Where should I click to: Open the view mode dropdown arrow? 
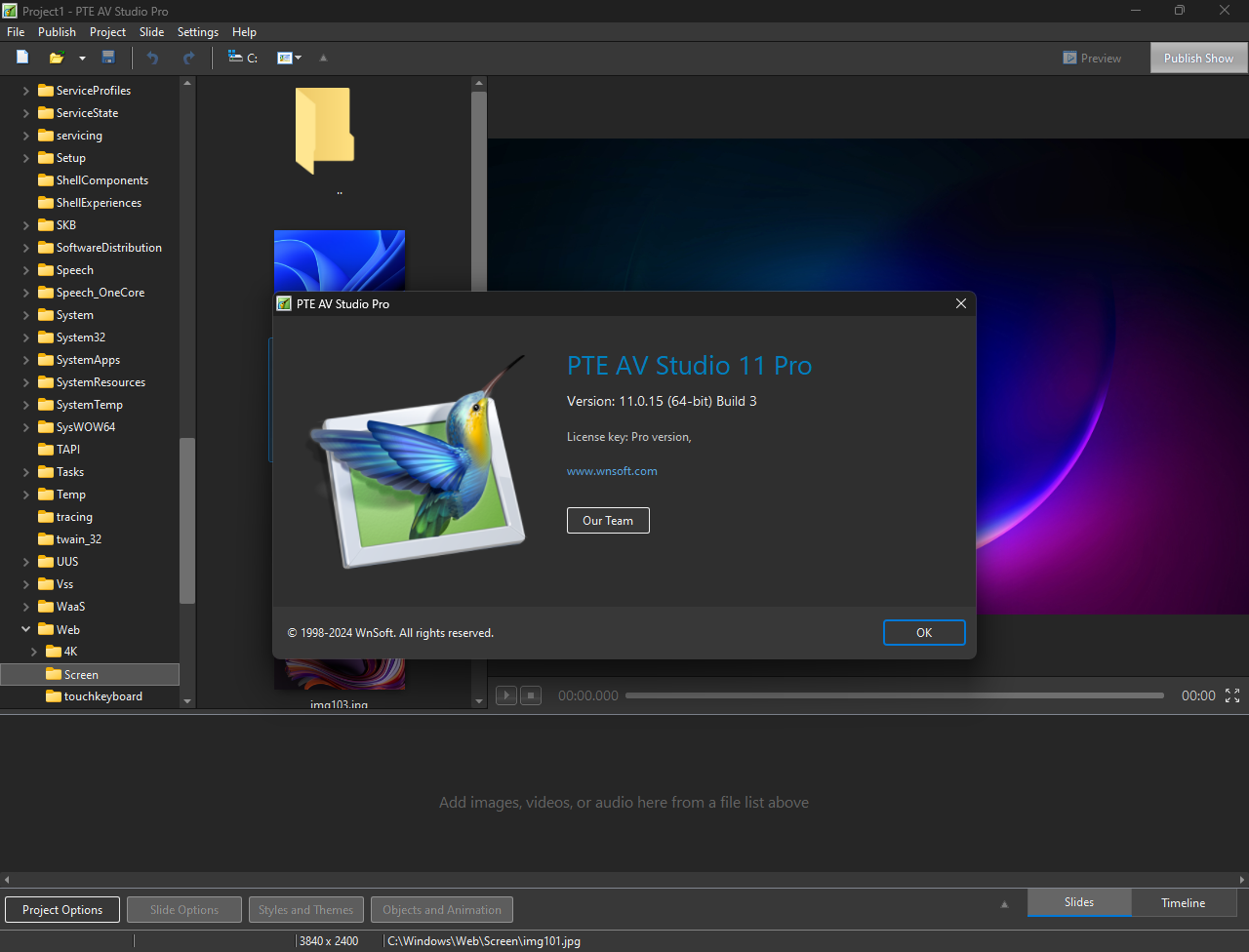click(298, 58)
